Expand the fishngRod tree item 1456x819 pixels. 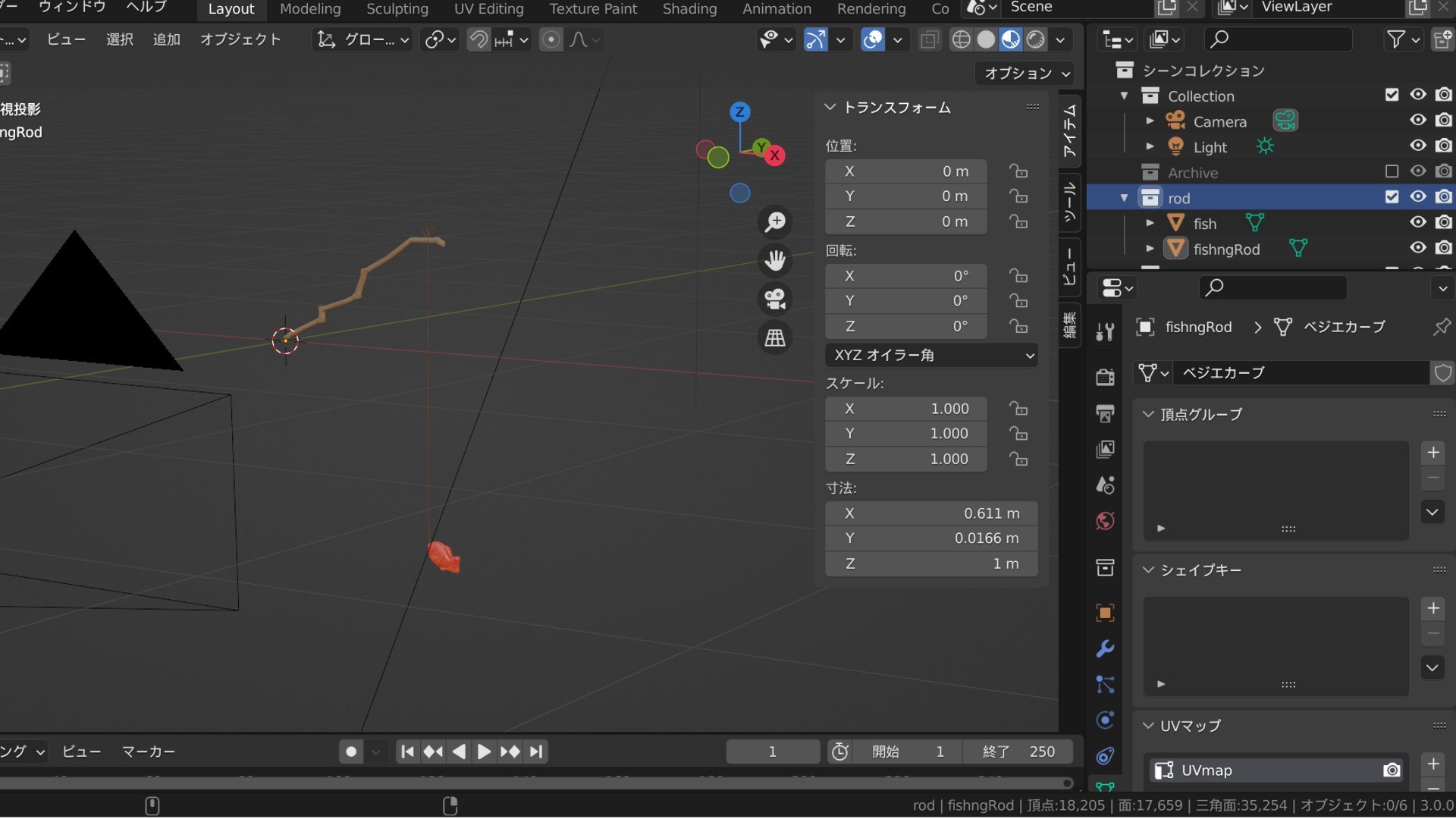[x=1150, y=249]
